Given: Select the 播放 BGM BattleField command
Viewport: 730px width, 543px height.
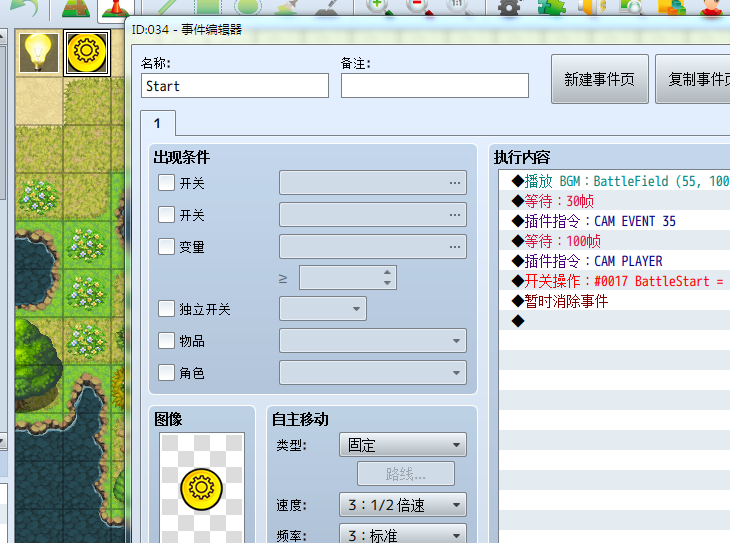Looking at the screenshot, I should (x=615, y=181).
